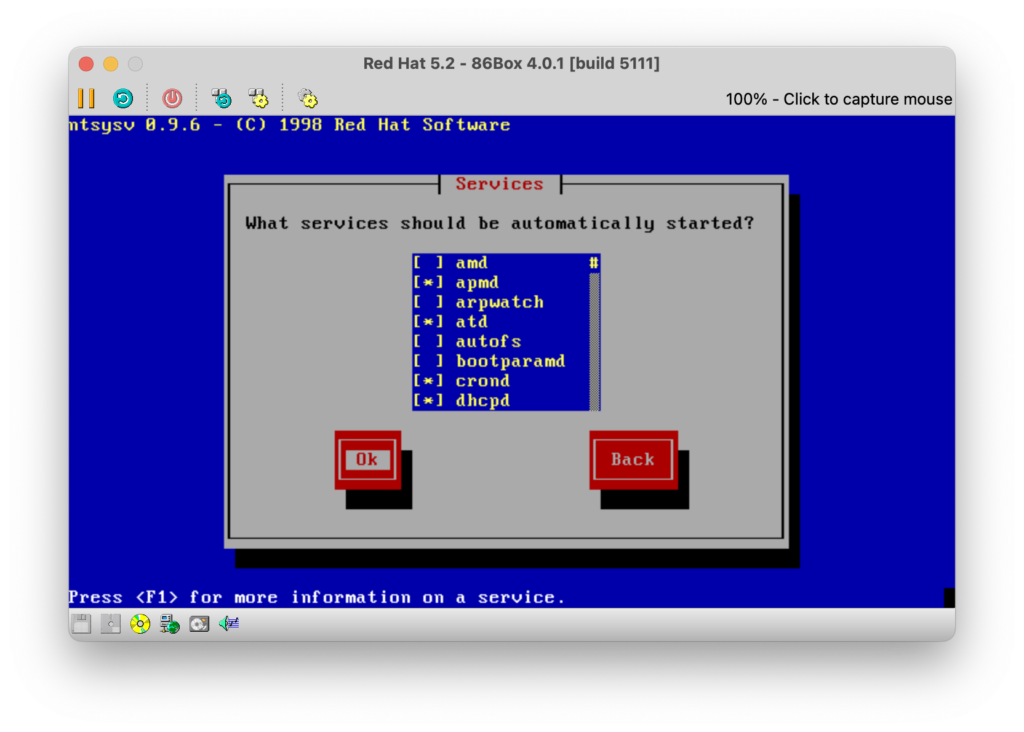Click the network status icon
1024x732 pixels.
(x=170, y=624)
